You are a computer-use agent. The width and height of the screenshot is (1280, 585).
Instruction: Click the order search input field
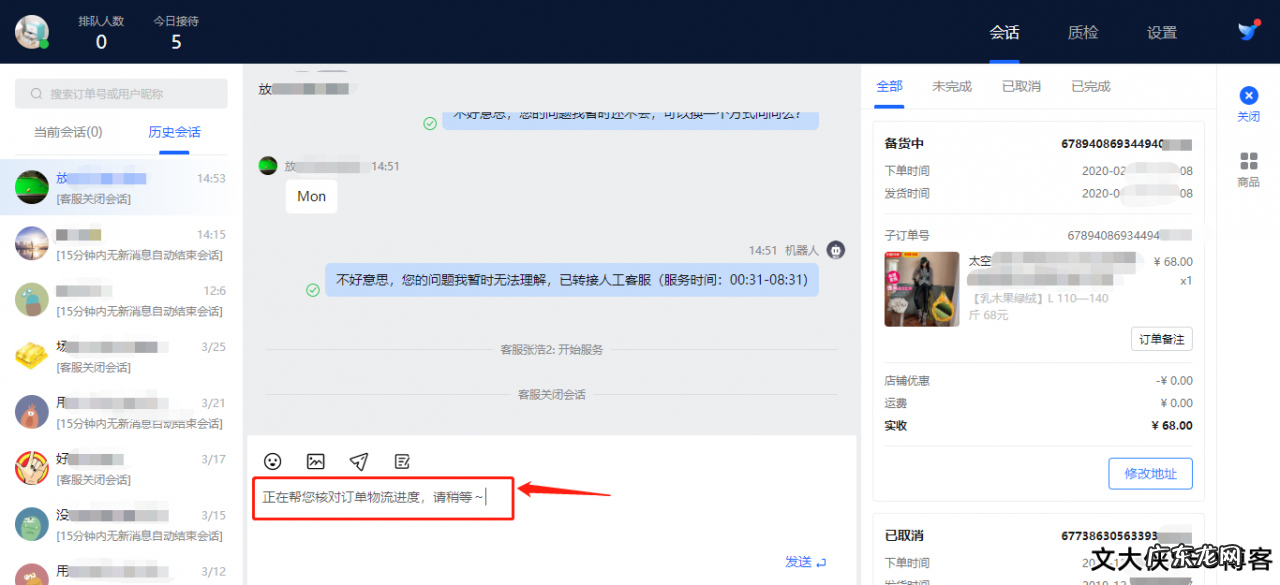(x=120, y=93)
